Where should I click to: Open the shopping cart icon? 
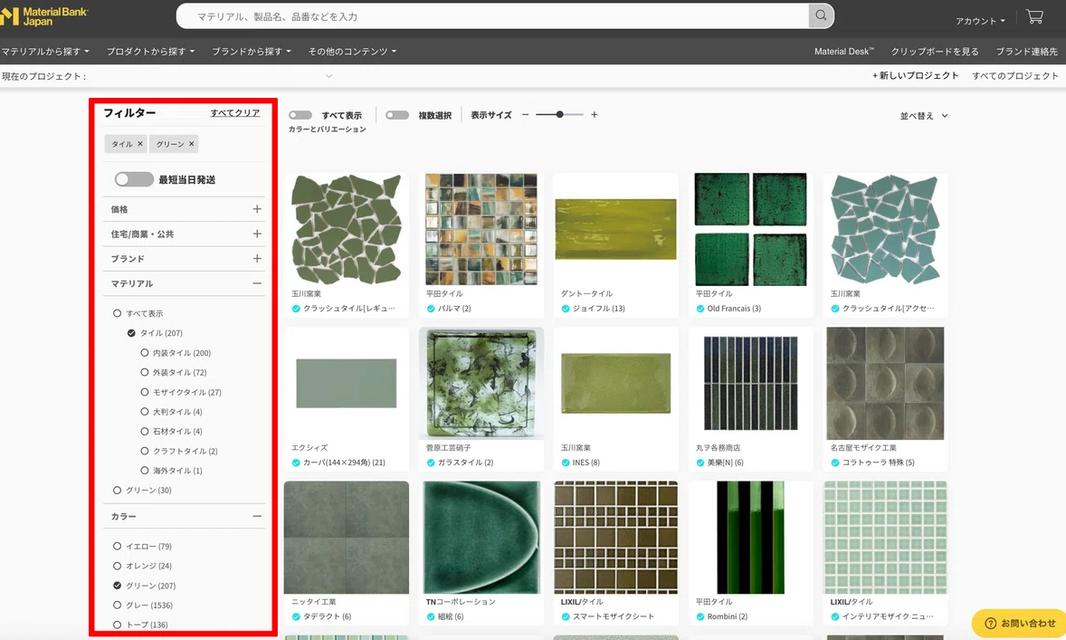click(1035, 16)
